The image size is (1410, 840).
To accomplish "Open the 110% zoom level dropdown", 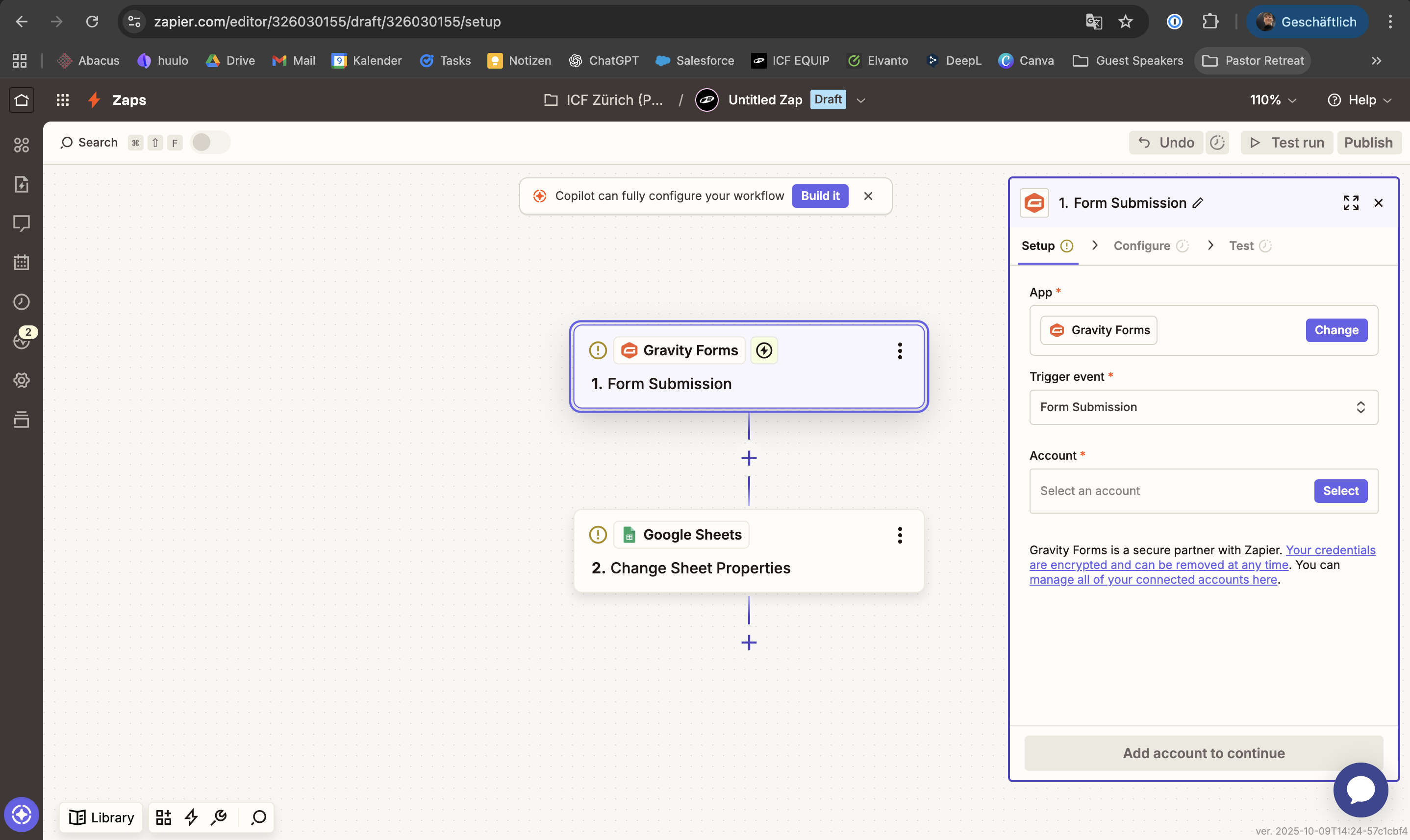I will coord(1273,100).
